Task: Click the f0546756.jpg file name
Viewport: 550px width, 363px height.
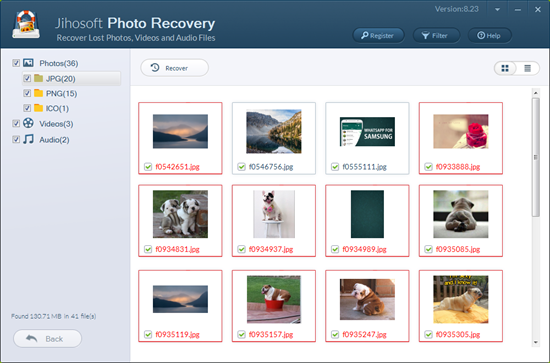Action: 271,167
